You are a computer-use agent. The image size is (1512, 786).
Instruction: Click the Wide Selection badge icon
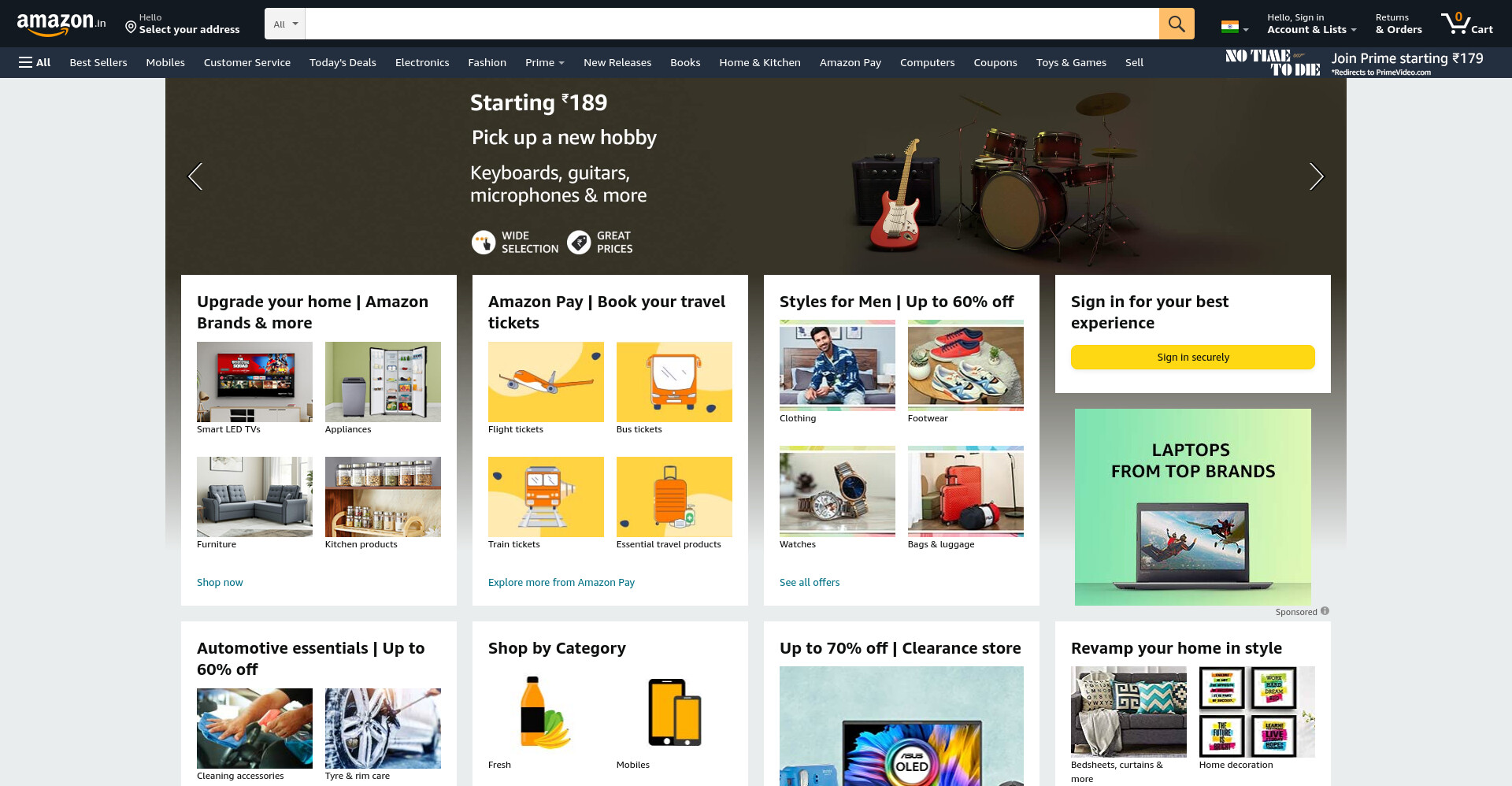pos(483,242)
